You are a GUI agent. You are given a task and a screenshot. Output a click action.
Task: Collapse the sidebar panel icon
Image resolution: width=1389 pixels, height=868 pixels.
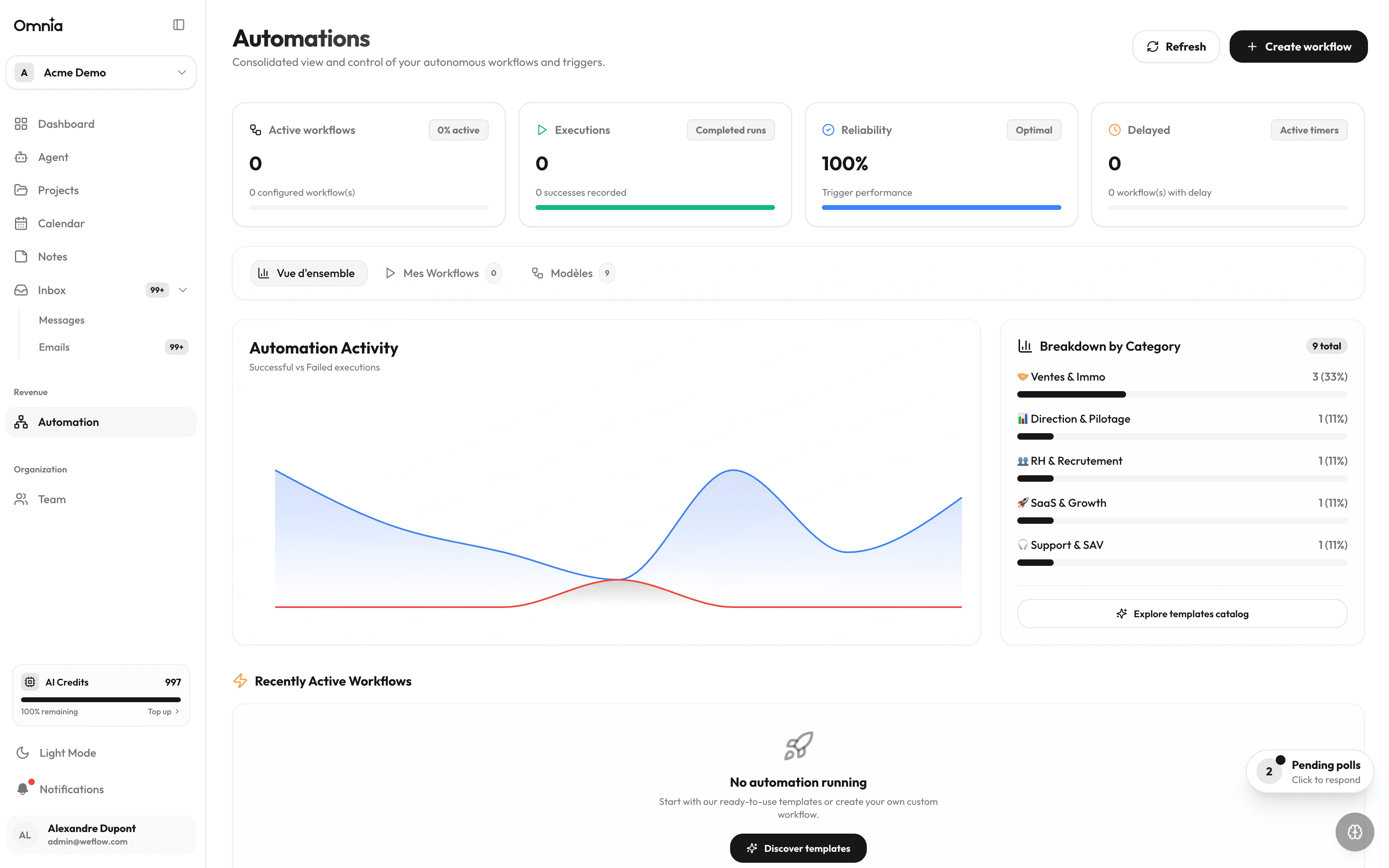pos(178,25)
